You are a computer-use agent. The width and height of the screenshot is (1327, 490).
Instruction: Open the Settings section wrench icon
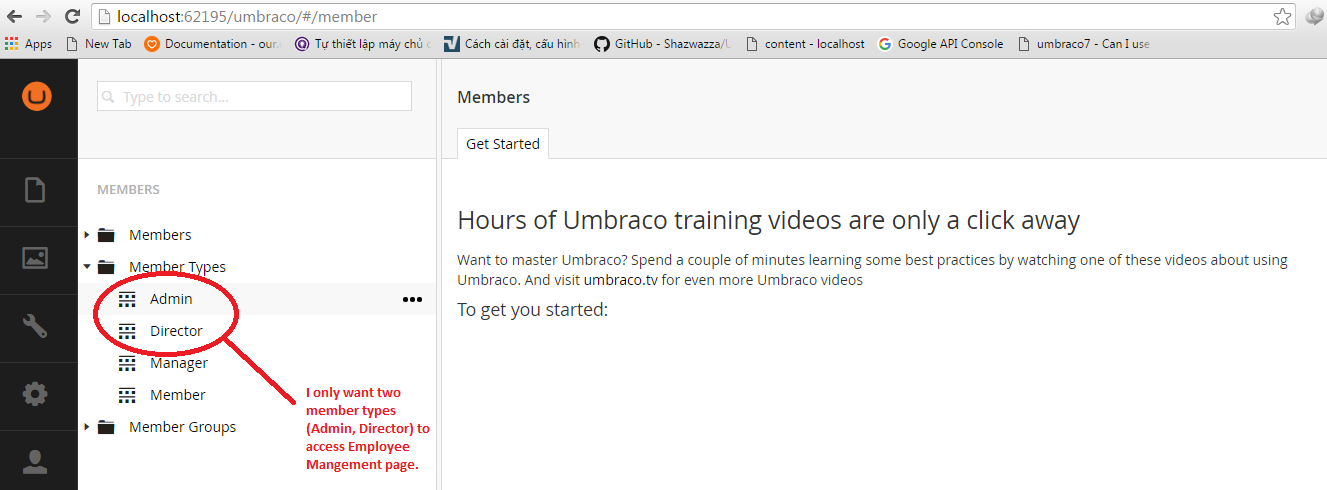click(x=35, y=326)
